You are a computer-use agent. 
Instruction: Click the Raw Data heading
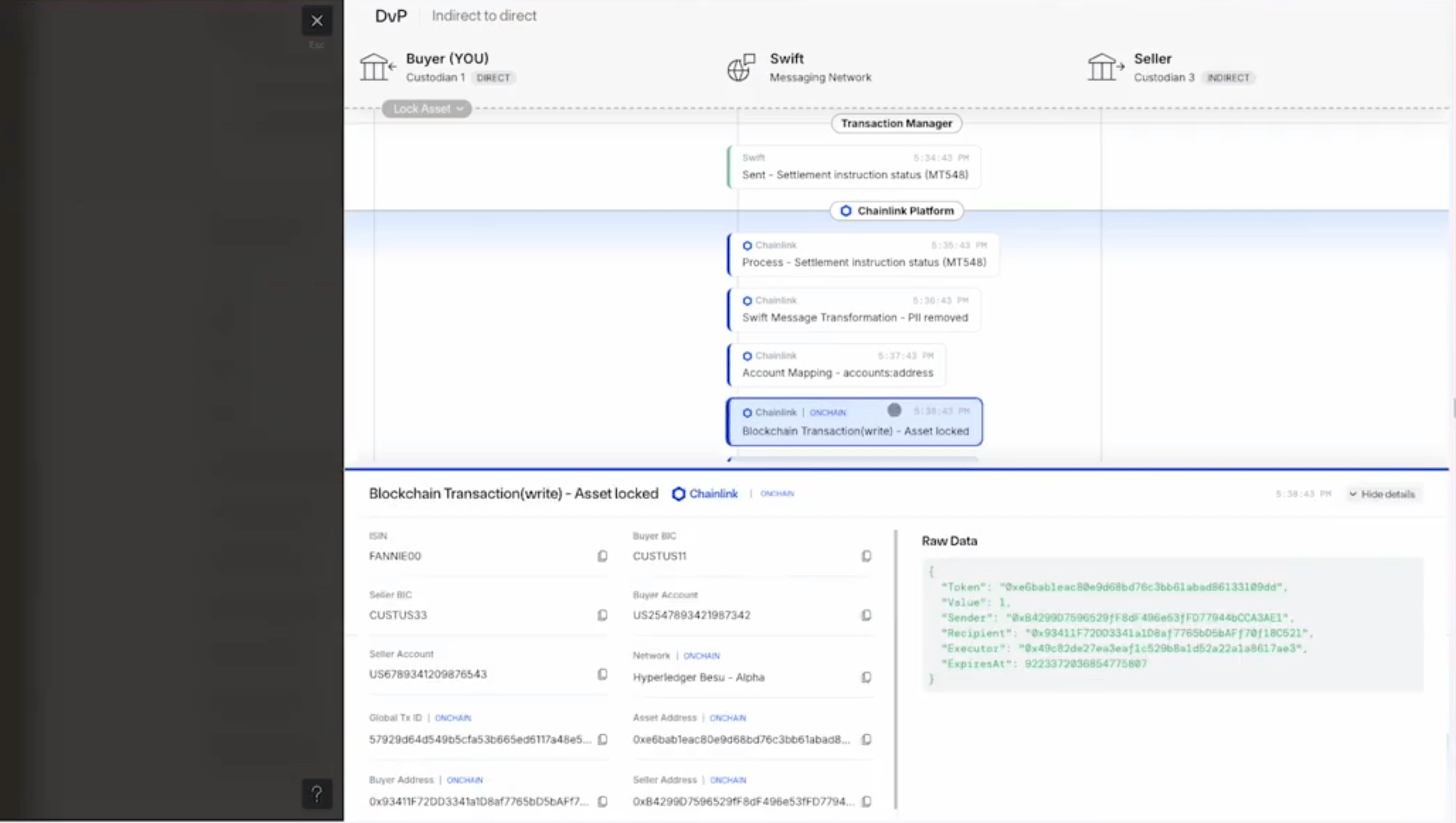(949, 541)
